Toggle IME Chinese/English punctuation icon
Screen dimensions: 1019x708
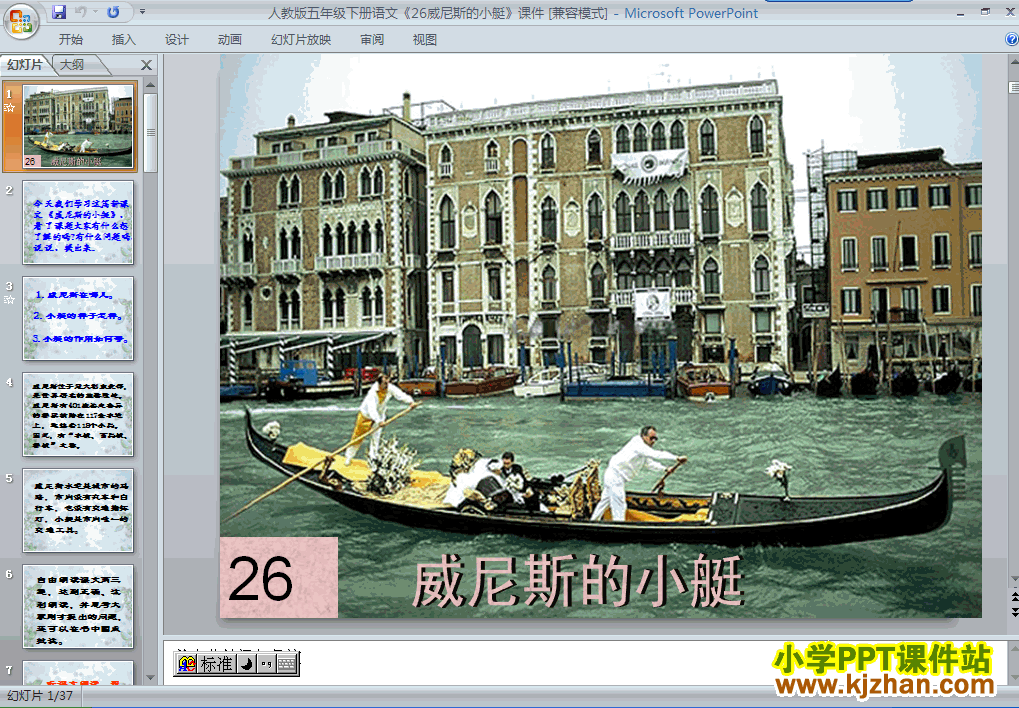point(266,664)
